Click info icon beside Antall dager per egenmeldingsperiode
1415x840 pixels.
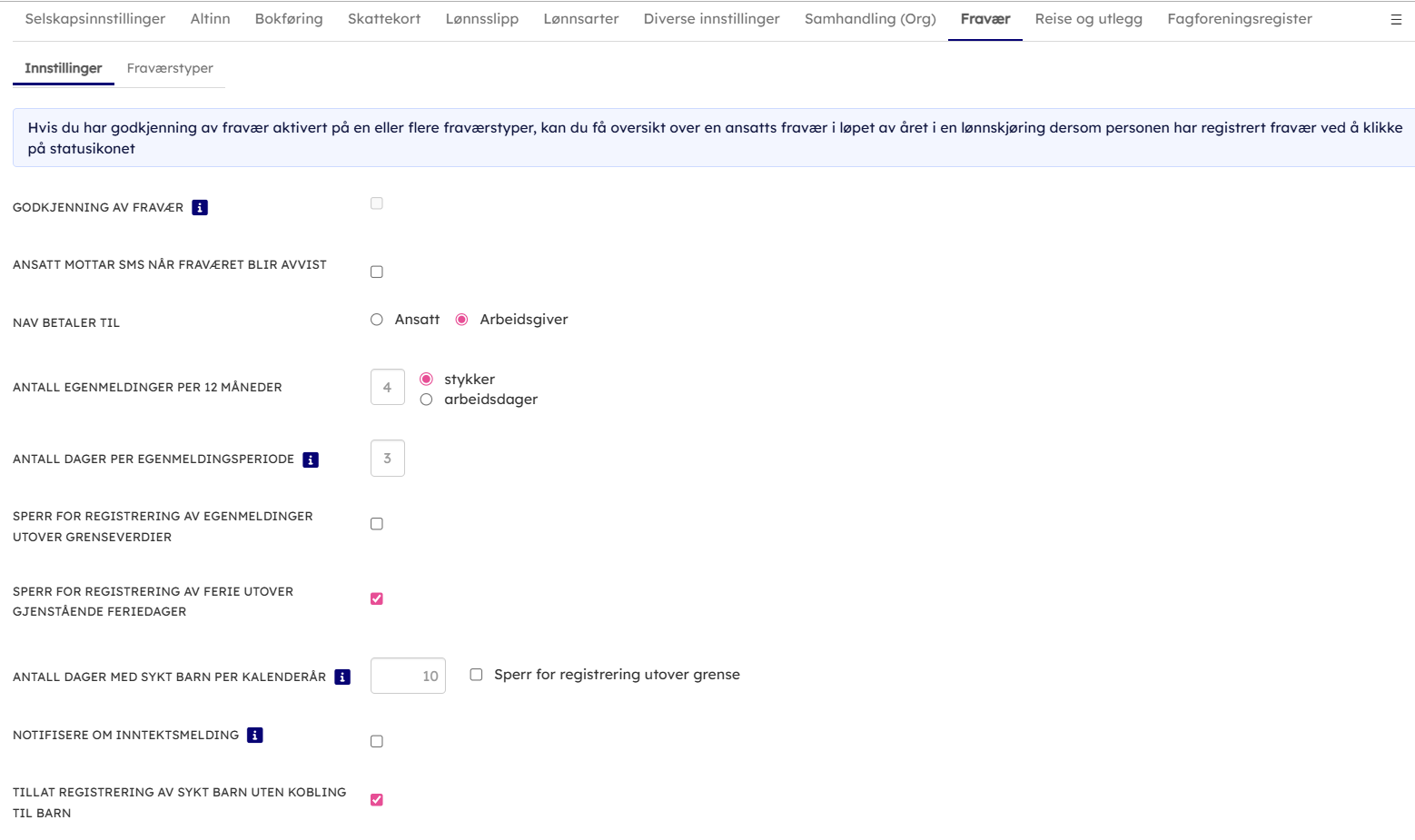click(x=311, y=460)
